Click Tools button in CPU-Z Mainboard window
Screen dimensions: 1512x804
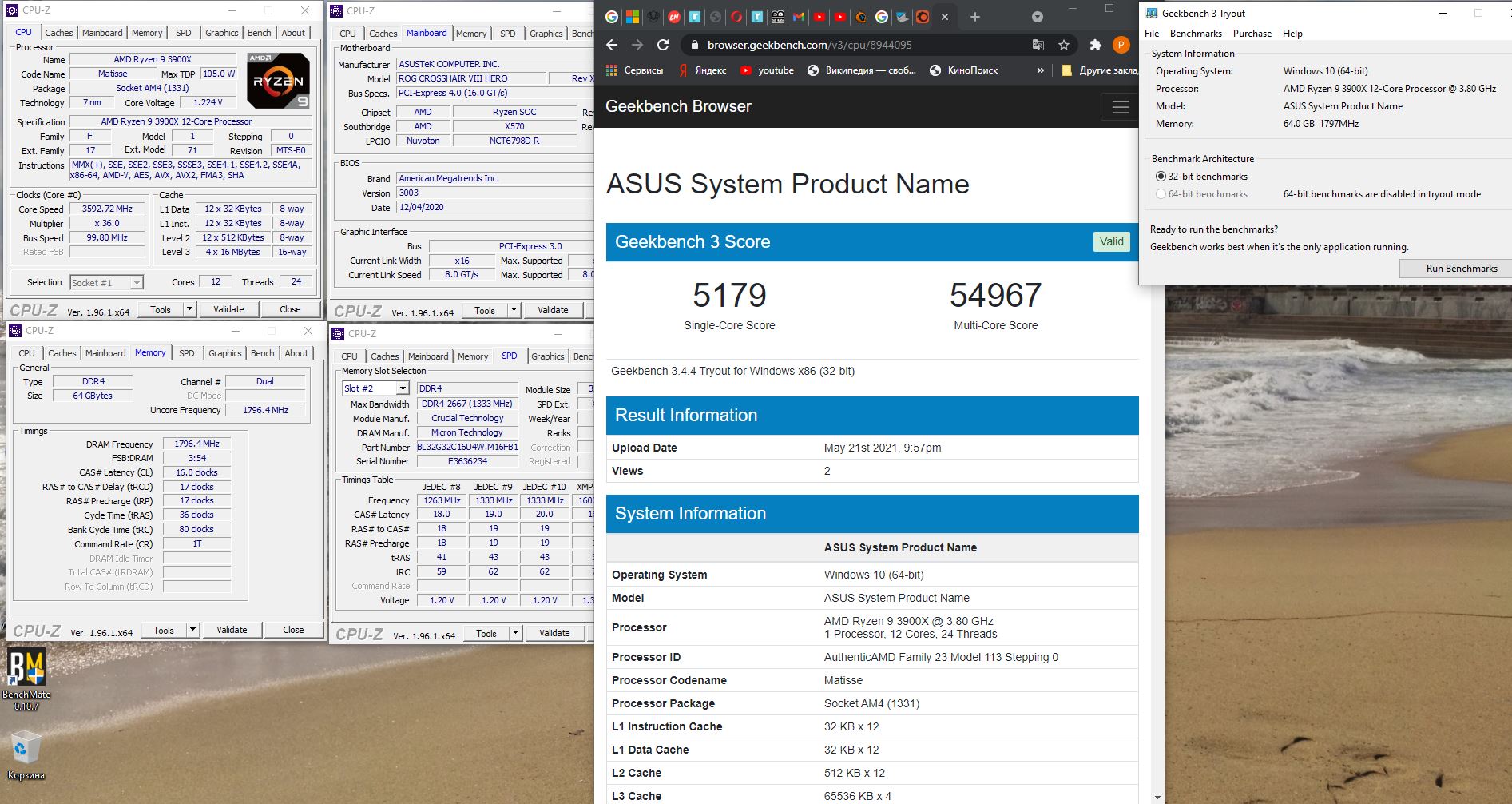[485, 310]
